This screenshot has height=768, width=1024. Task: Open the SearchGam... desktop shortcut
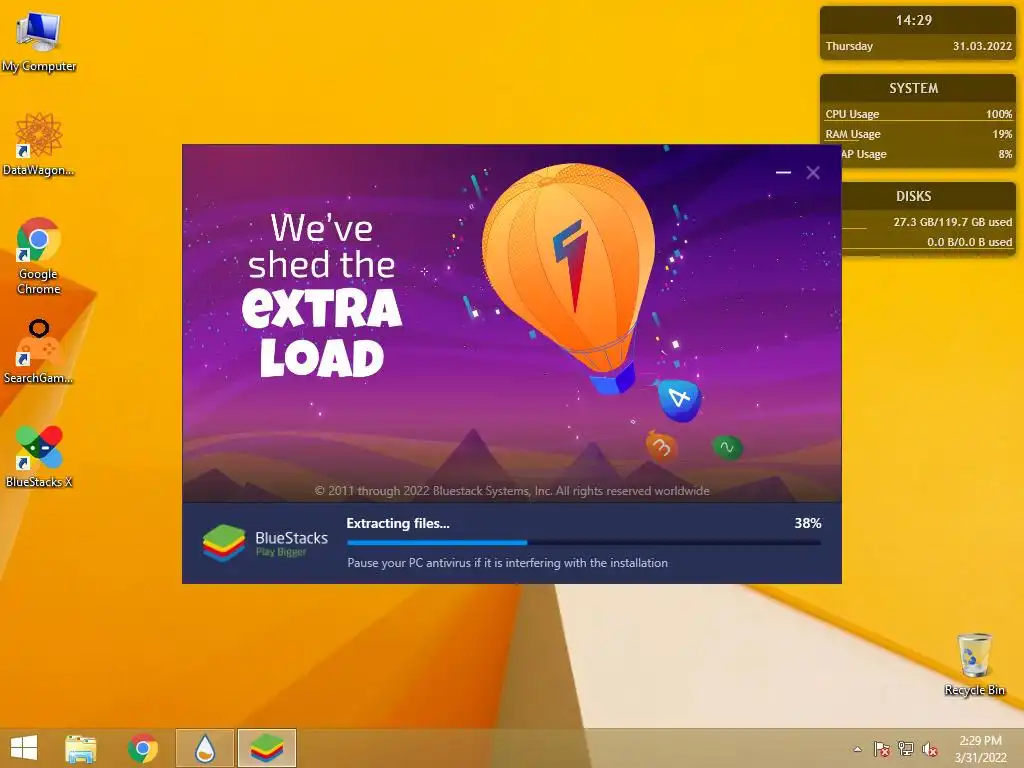click(39, 351)
